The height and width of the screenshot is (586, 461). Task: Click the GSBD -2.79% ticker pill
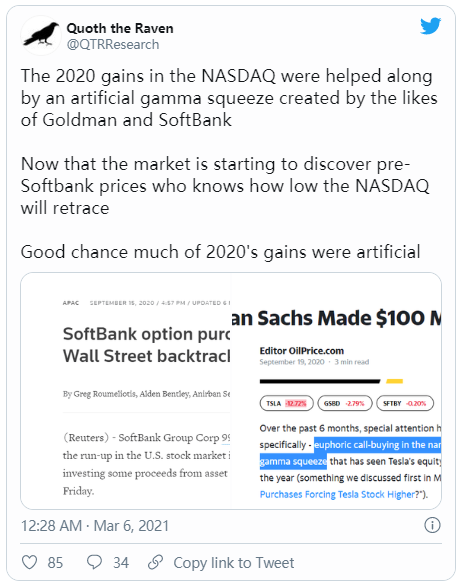coord(345,403)
